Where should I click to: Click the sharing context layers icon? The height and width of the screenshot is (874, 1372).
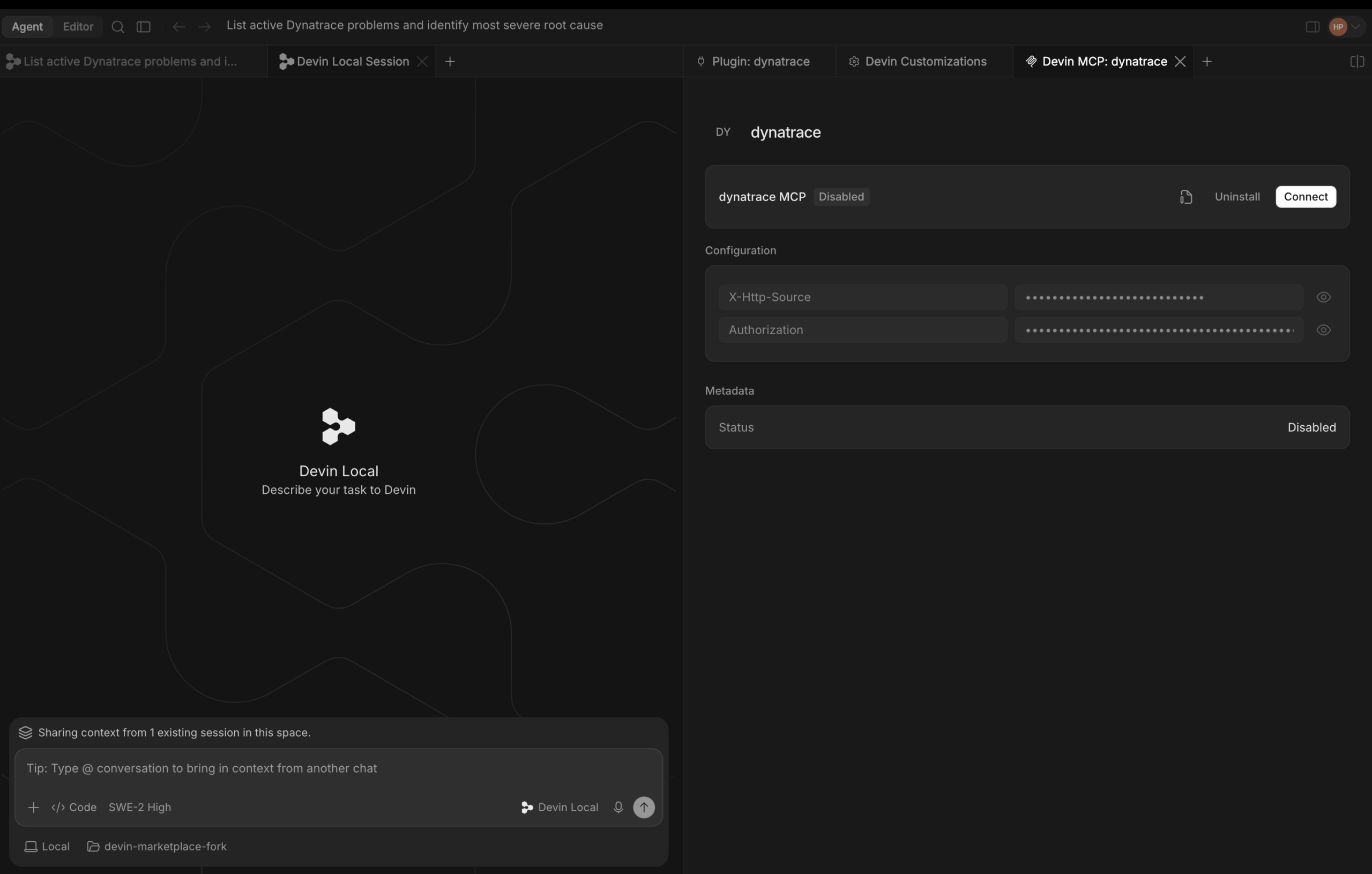click(25, 732)
